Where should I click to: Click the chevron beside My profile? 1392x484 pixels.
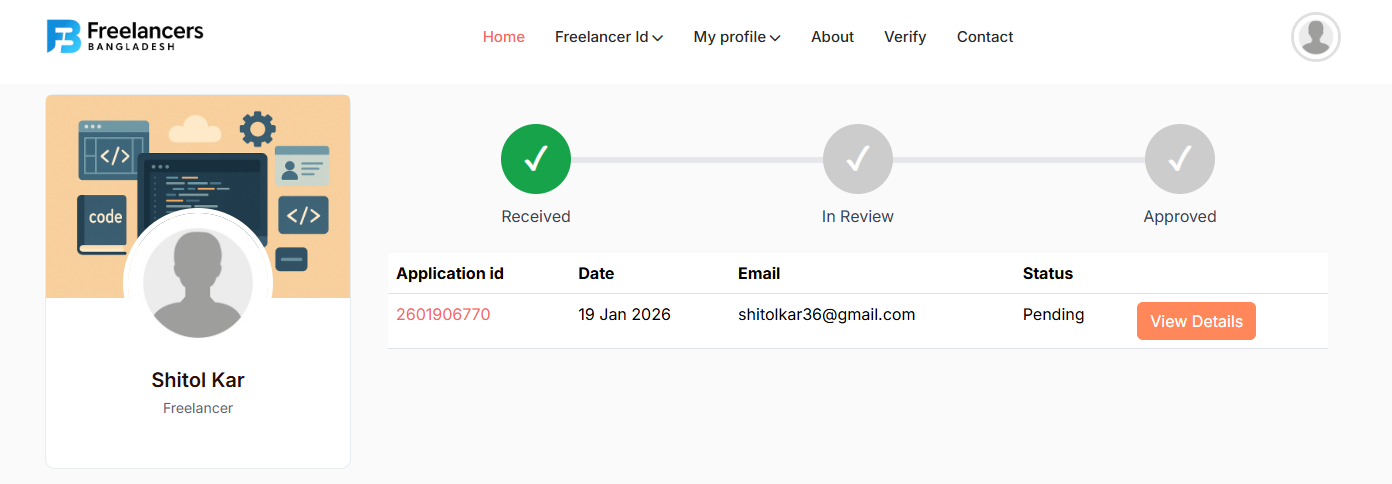775,38
